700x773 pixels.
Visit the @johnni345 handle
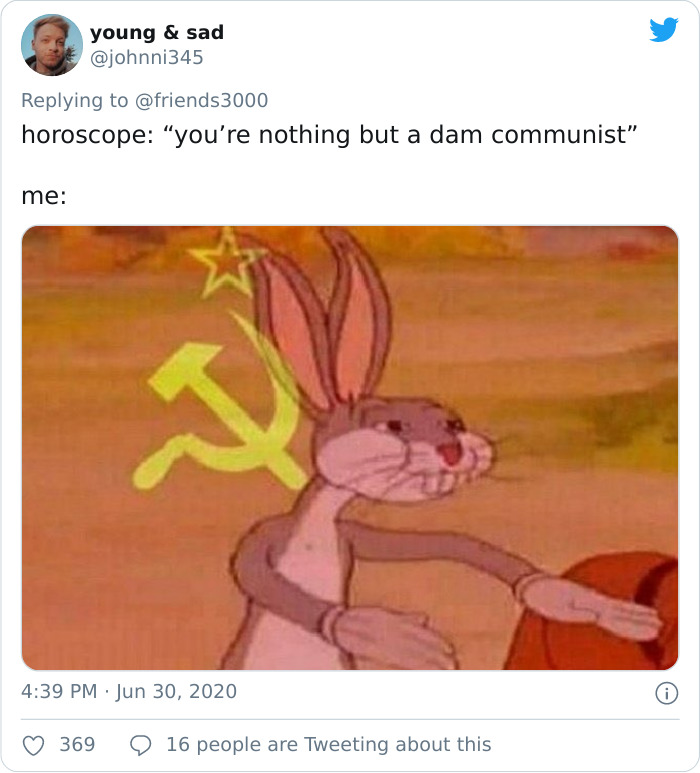pyautogui.click(x=146, y=58)
